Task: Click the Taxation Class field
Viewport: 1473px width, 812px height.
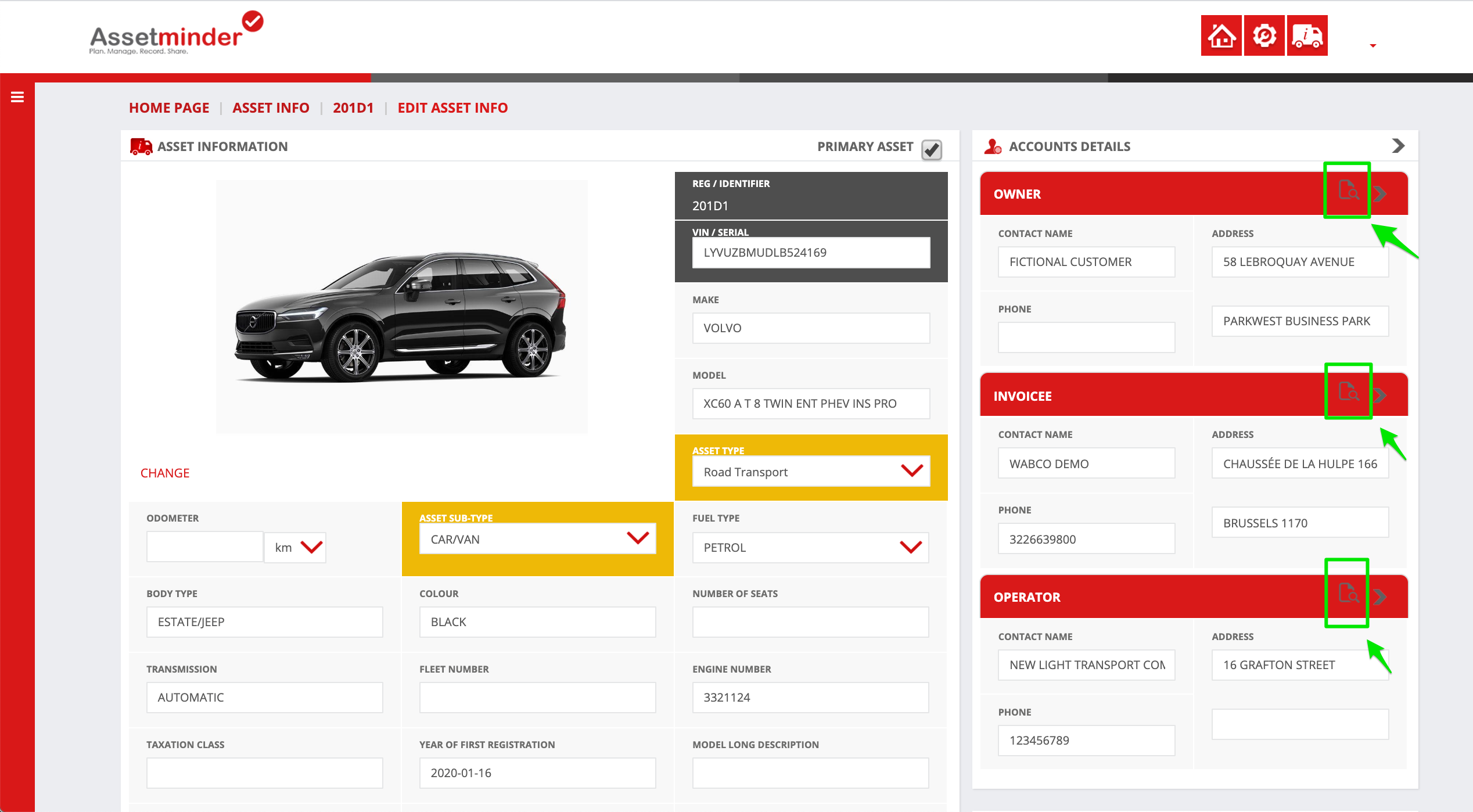Action: pyautogui.click(x=264, y=773)
